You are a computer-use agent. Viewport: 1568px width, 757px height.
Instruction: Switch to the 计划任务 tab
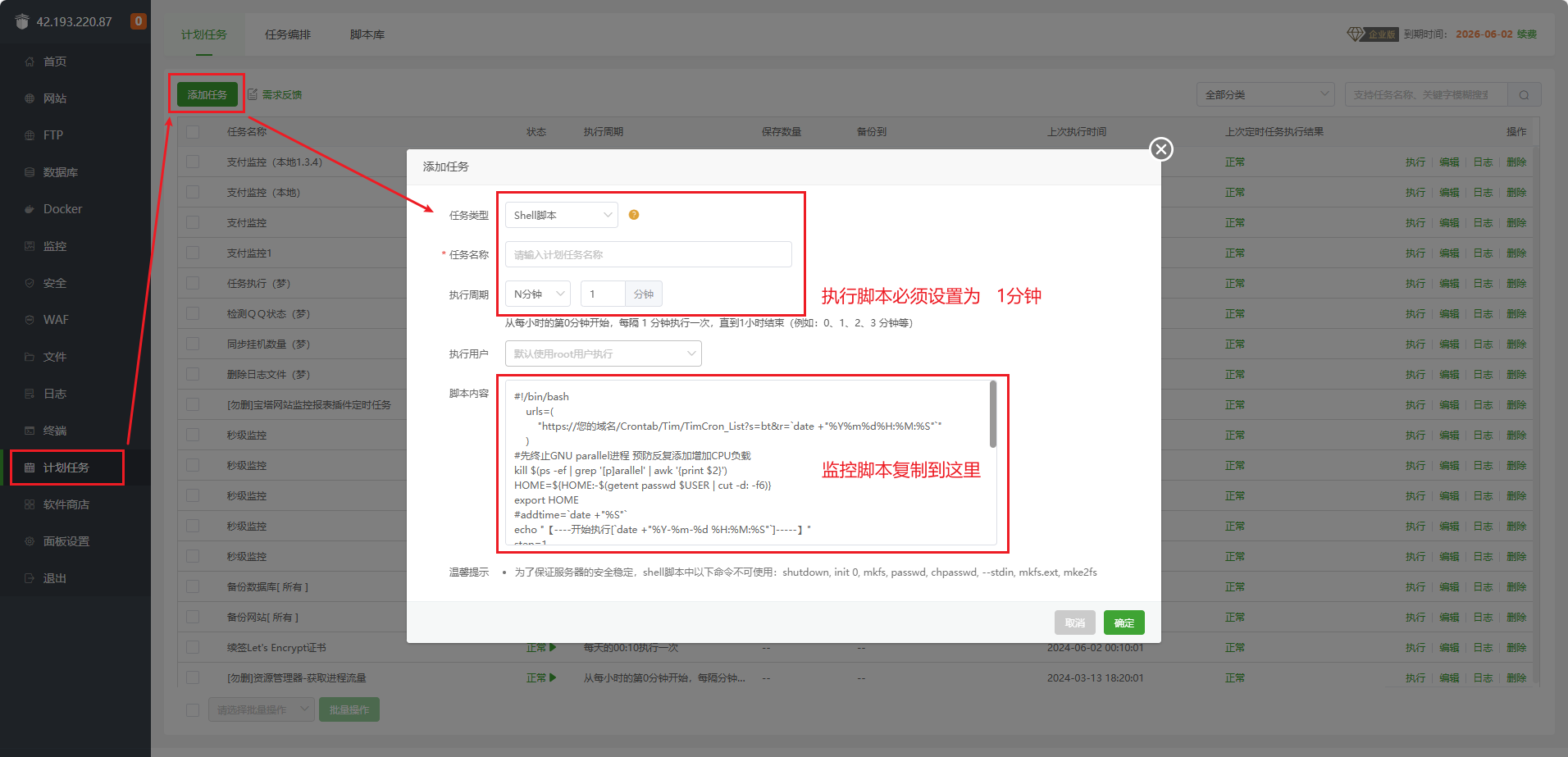(x=204, y=34)
